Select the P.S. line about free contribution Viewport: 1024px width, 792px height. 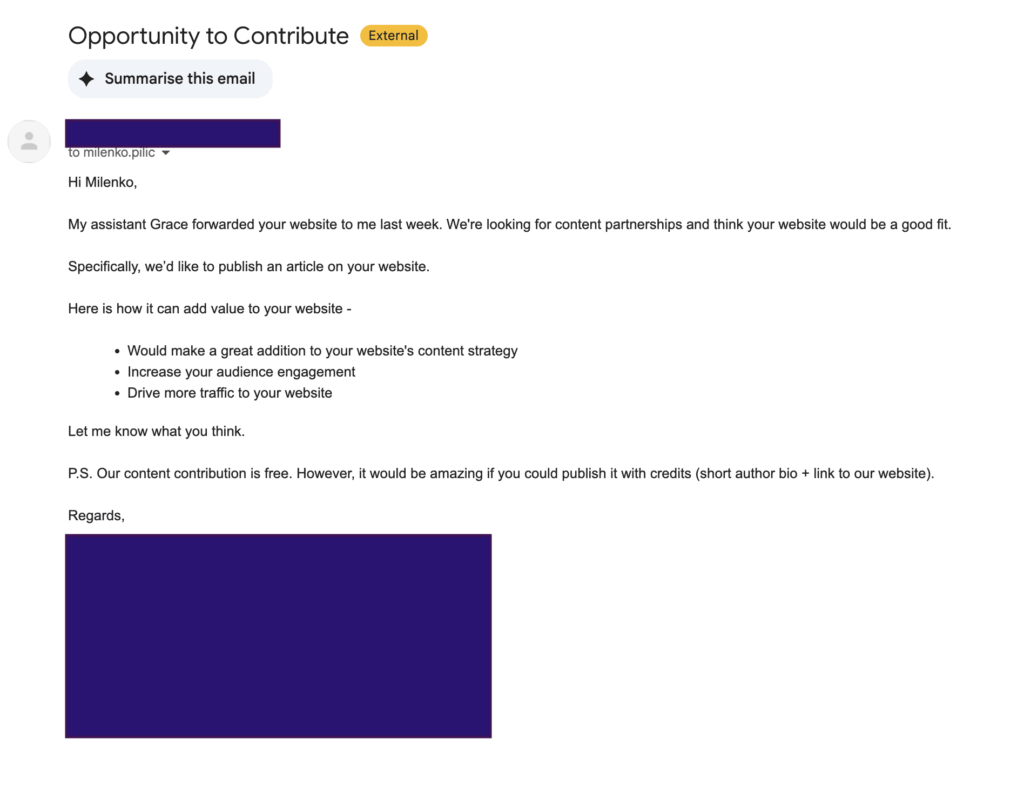tap(500, 473)
